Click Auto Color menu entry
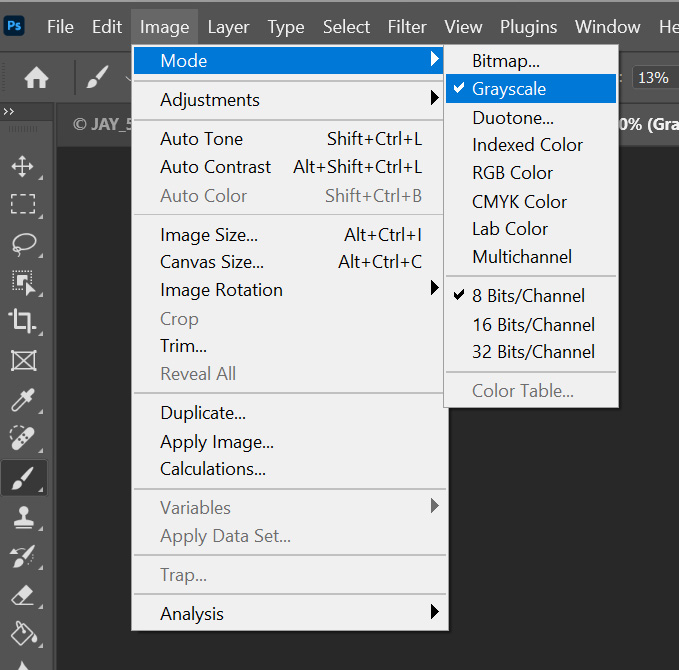Screen dimensions: 679x670 click(288, 195)
